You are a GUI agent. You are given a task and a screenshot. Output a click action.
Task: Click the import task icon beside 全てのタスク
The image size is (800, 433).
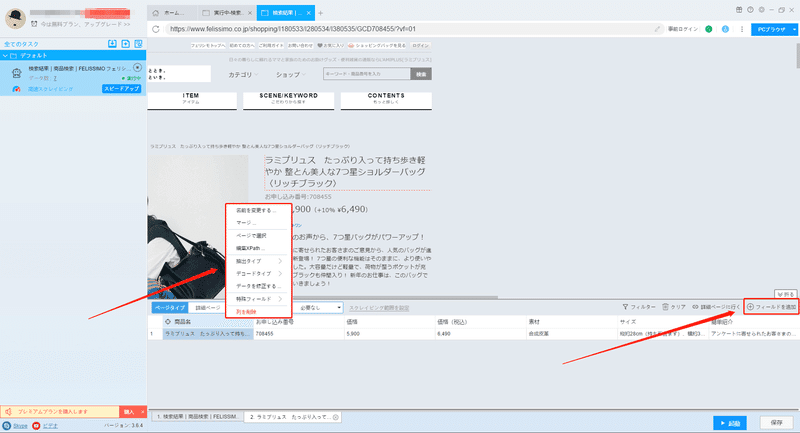(x=112, y=44)
